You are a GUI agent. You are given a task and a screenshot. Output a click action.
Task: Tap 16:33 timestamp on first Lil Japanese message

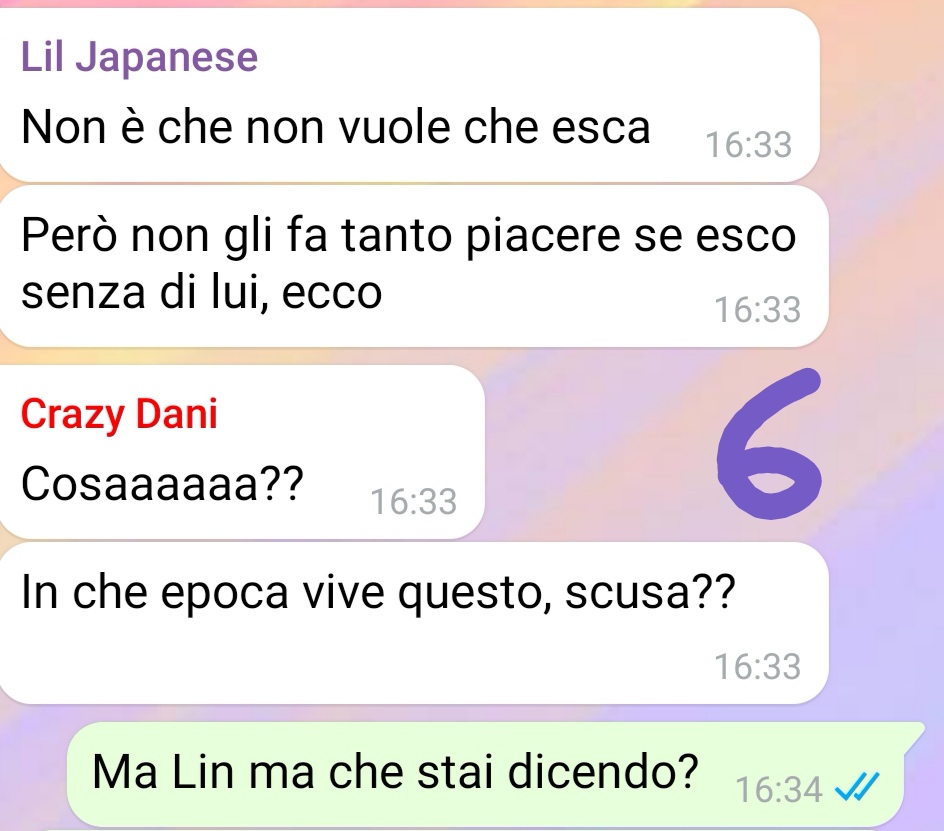(x=748, y=145)
